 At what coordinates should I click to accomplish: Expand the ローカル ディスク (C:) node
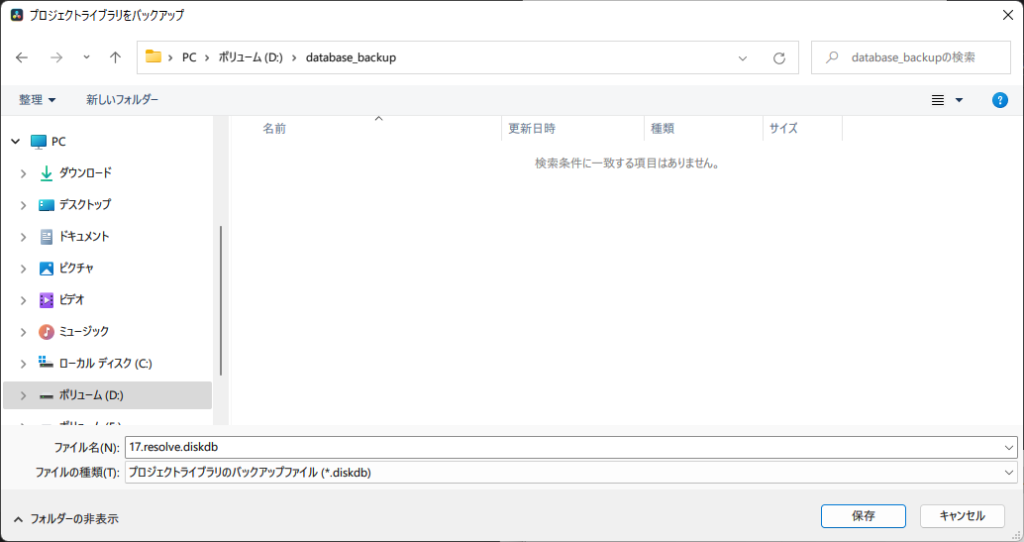tap(24, 364)
